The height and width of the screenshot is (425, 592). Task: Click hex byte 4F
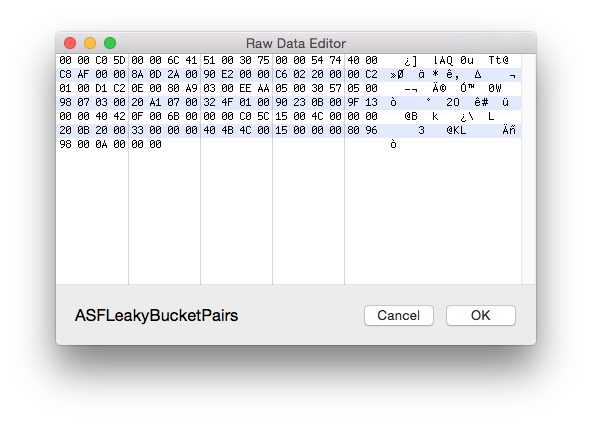point(227,102)
